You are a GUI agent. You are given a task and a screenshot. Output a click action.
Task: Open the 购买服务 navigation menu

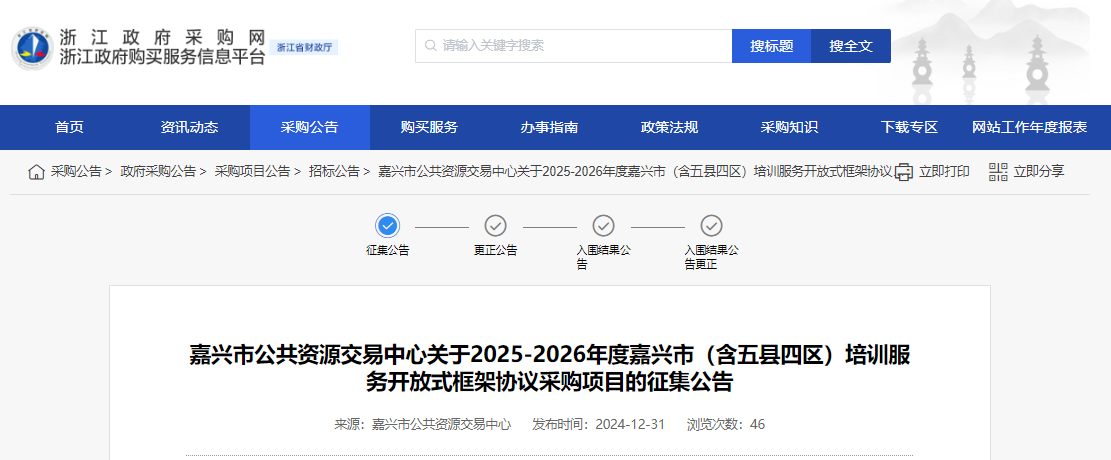pos(429,127)
